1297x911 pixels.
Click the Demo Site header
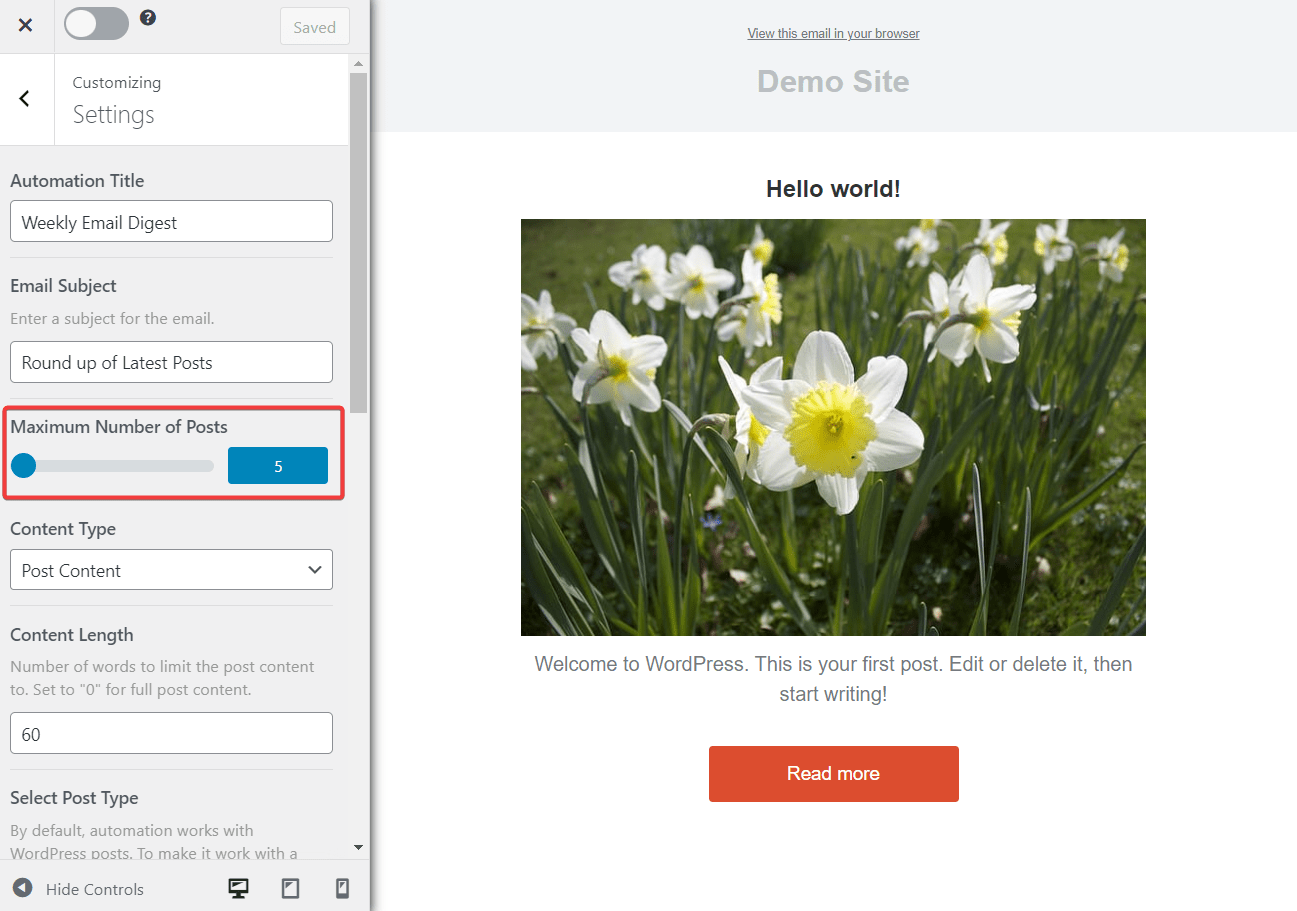click(x=833, y=81)
